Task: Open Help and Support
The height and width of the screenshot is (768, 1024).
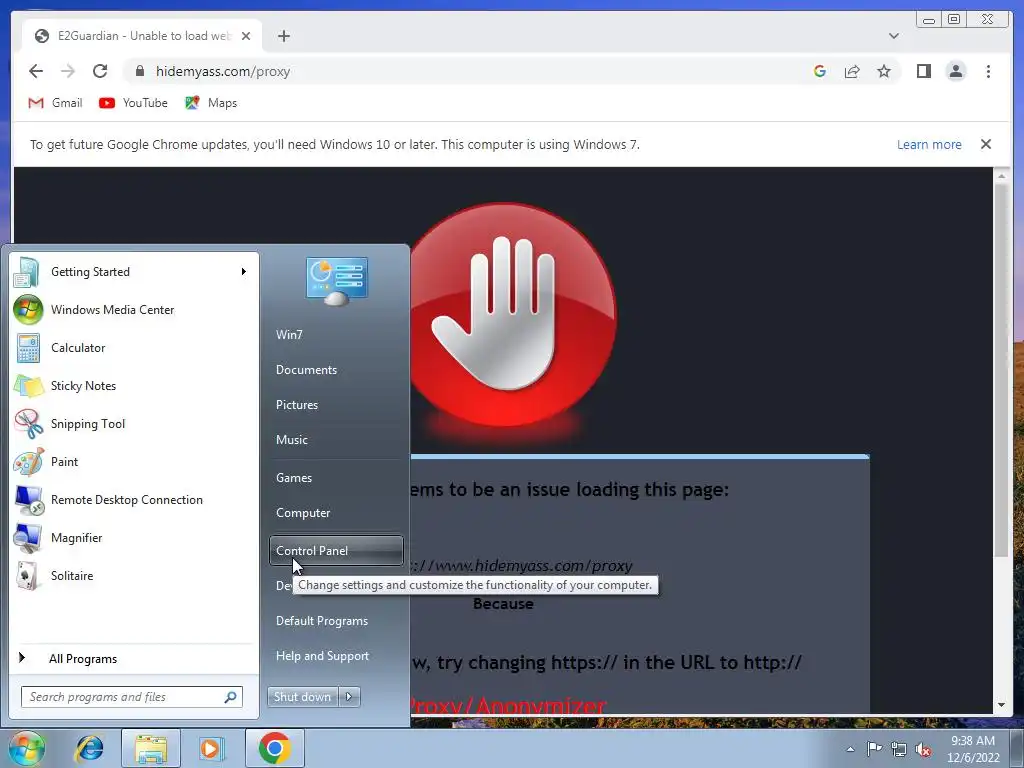Action: 336,656
